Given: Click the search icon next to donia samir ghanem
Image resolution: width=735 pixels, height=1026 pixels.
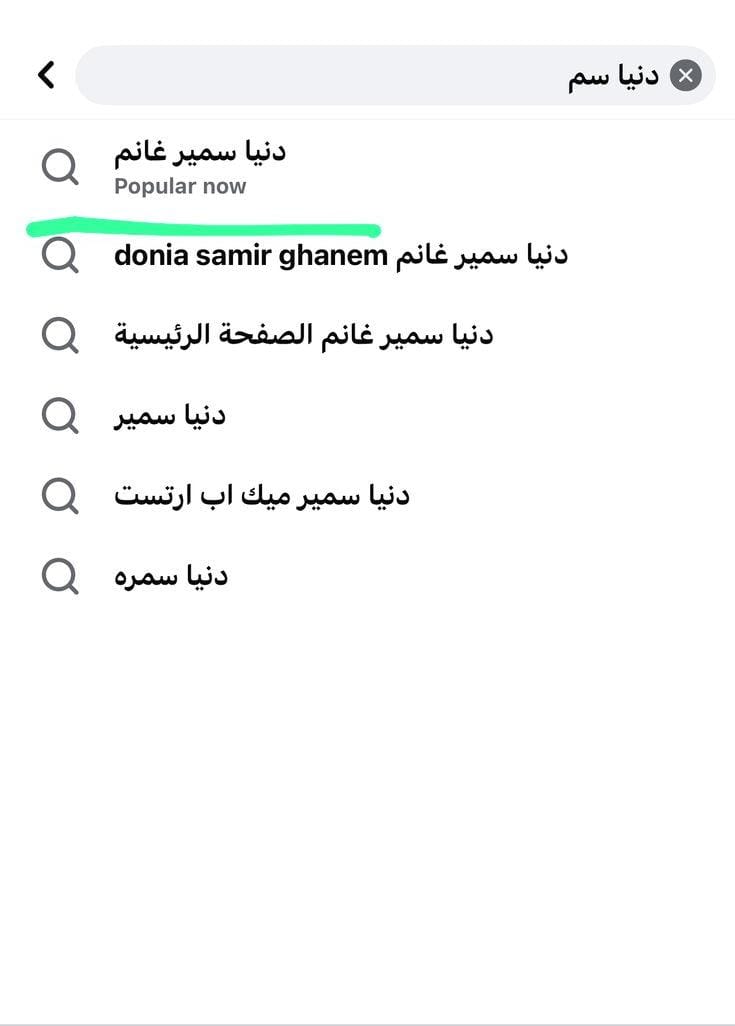Looking at the screenshot, I should pyautogui.click(x=60, y=256).
